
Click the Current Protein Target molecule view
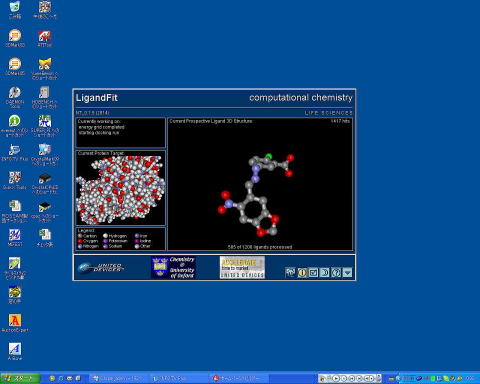point(121,188)
